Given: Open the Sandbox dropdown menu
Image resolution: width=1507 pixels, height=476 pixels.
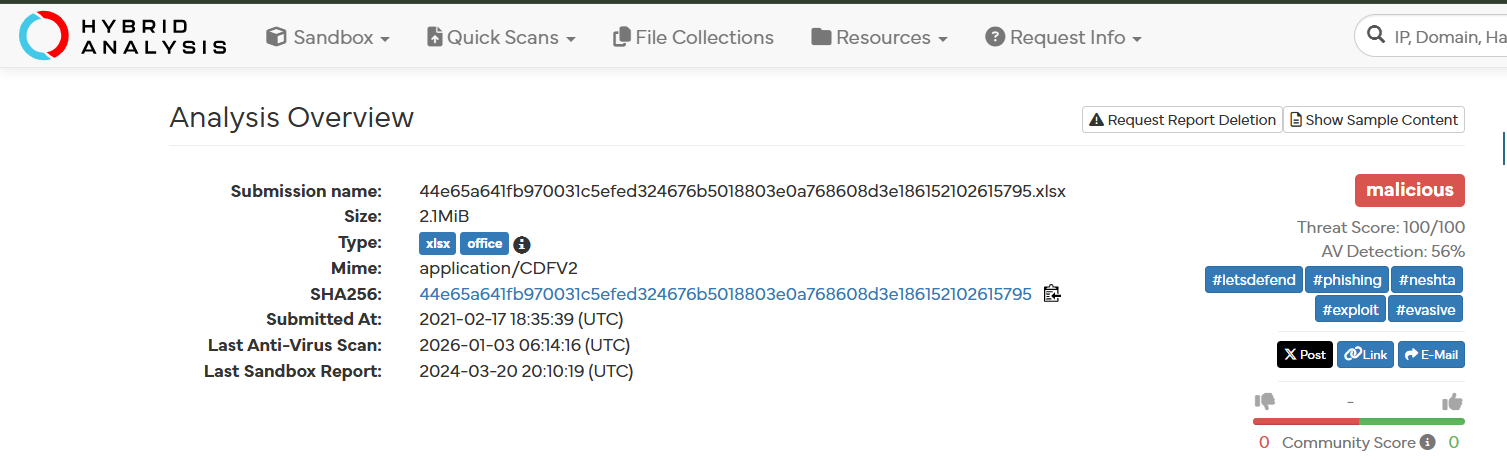Looking at the screenshot, I should 328,38.
